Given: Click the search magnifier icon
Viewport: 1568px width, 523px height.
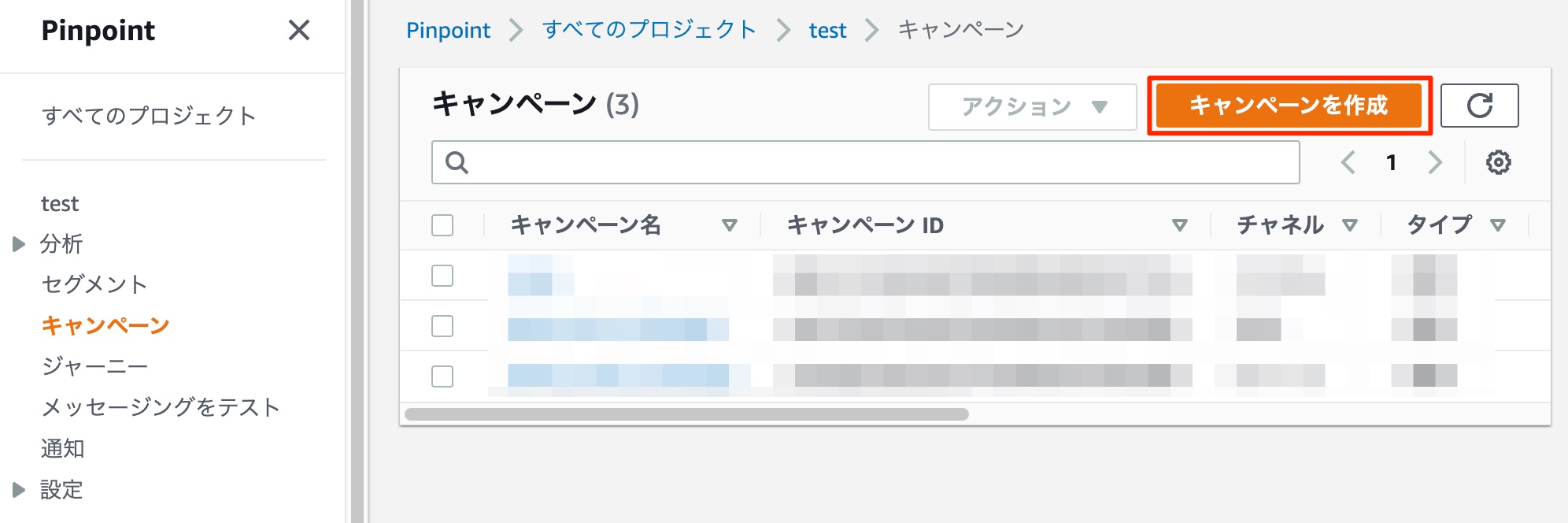Looking at the screenshot, I should 455,162.
